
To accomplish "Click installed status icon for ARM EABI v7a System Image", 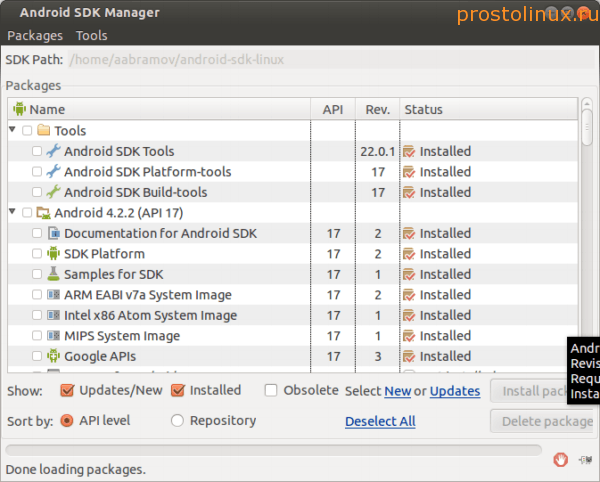I will 409,295.
